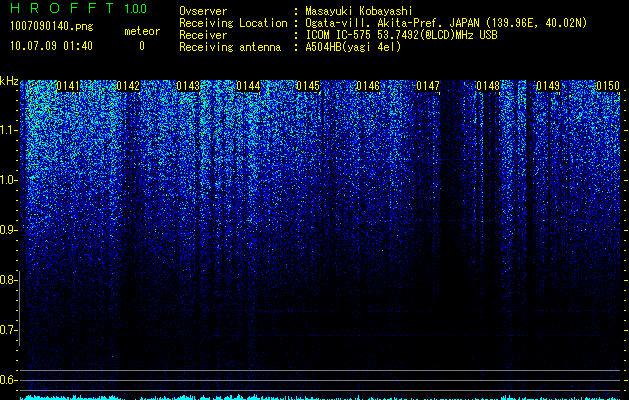The width and height of the screenshot is (629, 400).
Task: Select the name Masayuki Kobayashi
Action: pyautogui.click(x=359, y=11)
